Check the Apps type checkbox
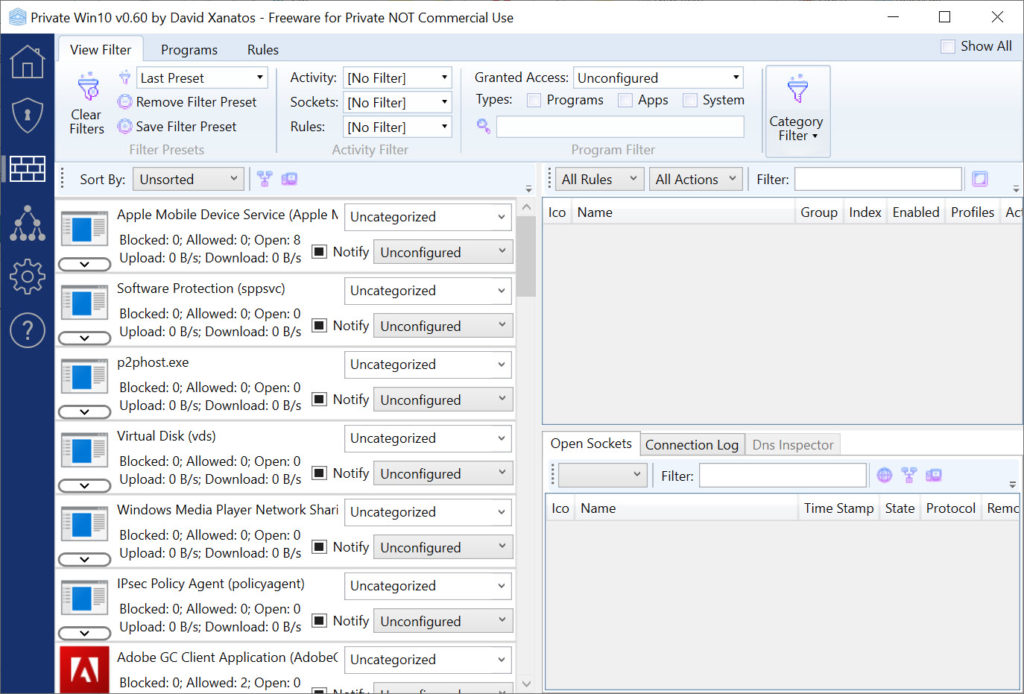 pos(625,100)
